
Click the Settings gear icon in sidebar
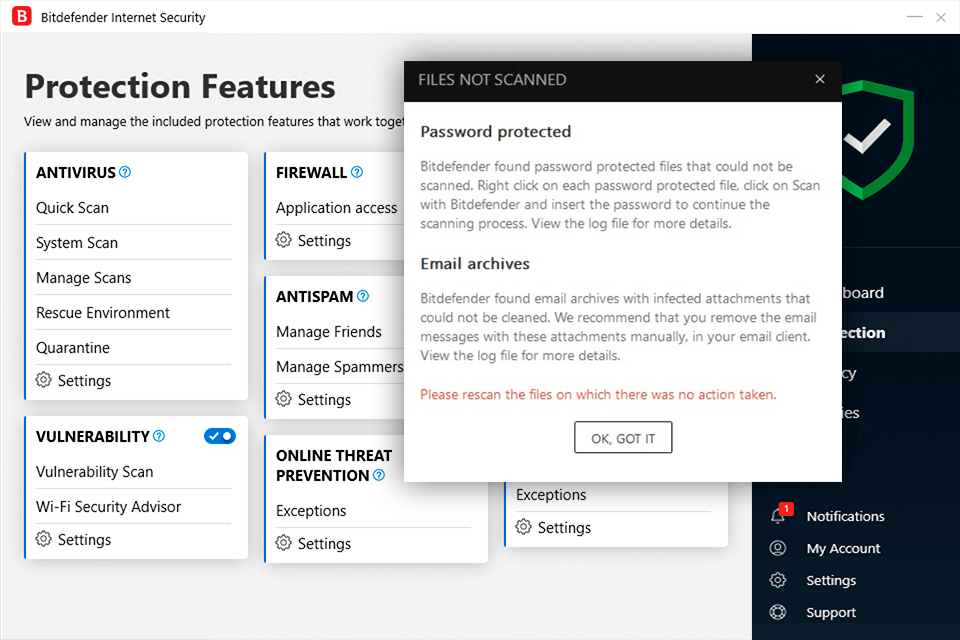(x=778, y=580)
